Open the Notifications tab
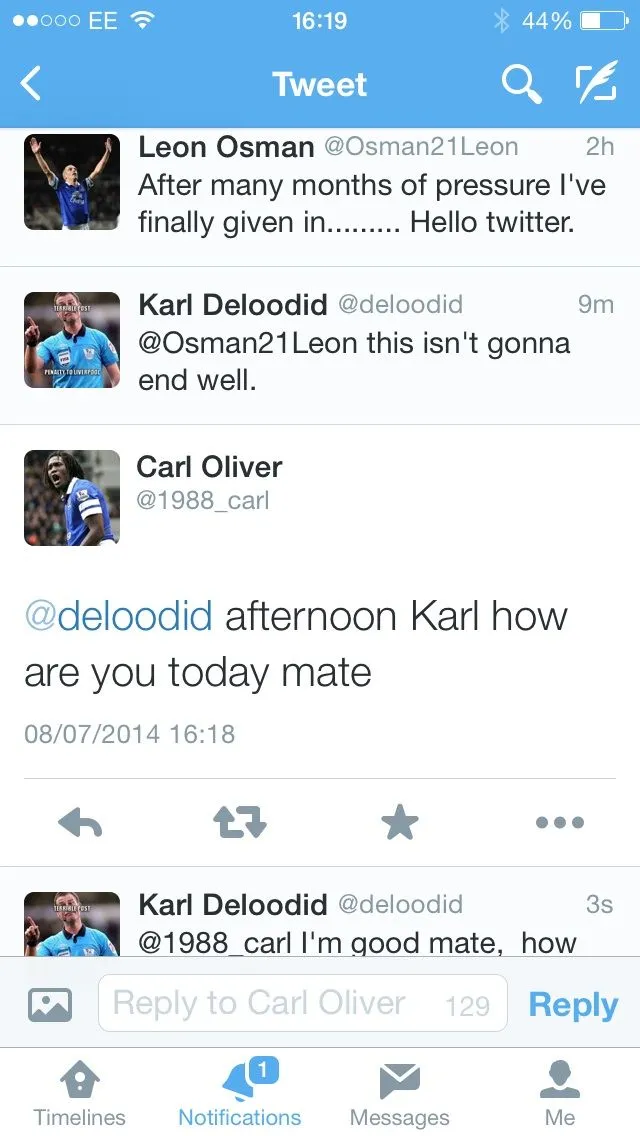The height and width of the screenshot is (1136, 640). pyautogui.click(x=240, y=1093)
